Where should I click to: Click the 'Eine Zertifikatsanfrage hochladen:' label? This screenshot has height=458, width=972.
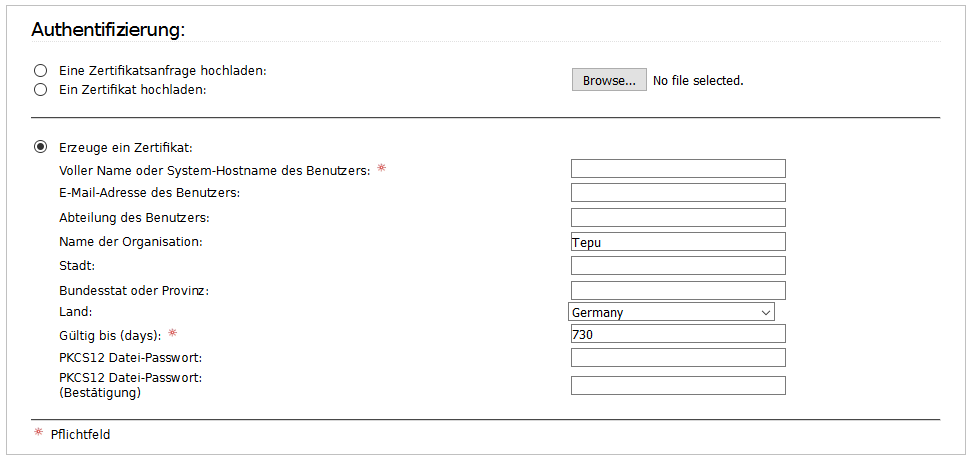point(162,71)
